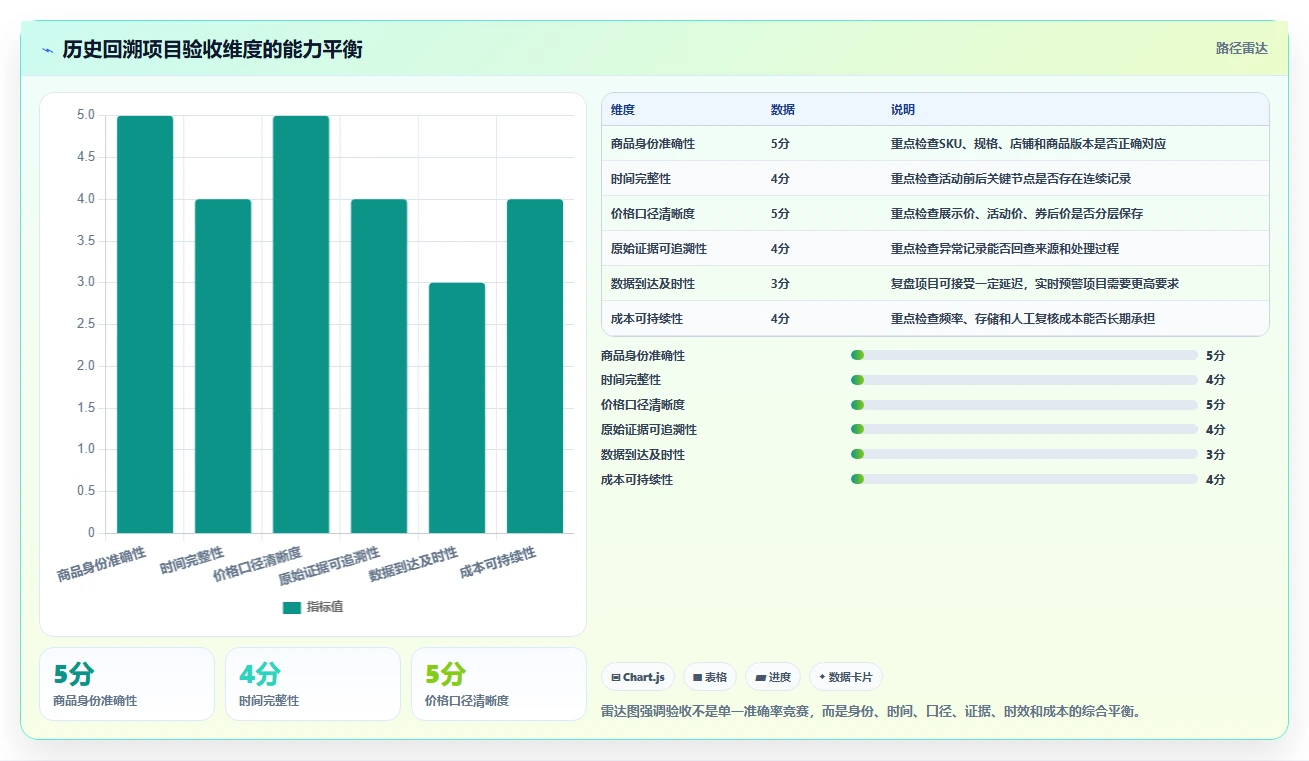Click the 时间完整性 progress bar

point(1024,380)
